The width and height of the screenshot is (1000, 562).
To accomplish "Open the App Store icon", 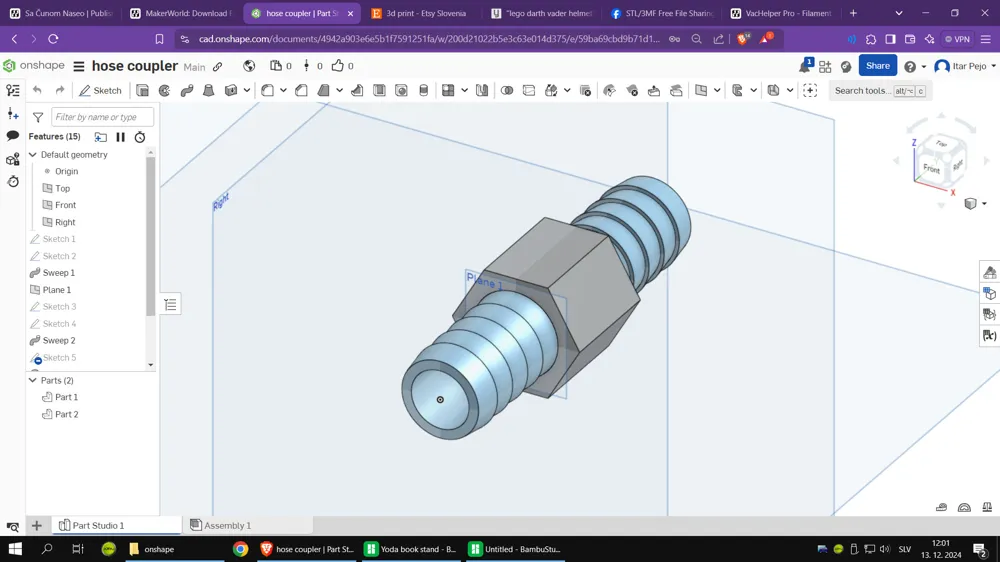I will coord(825,66).
